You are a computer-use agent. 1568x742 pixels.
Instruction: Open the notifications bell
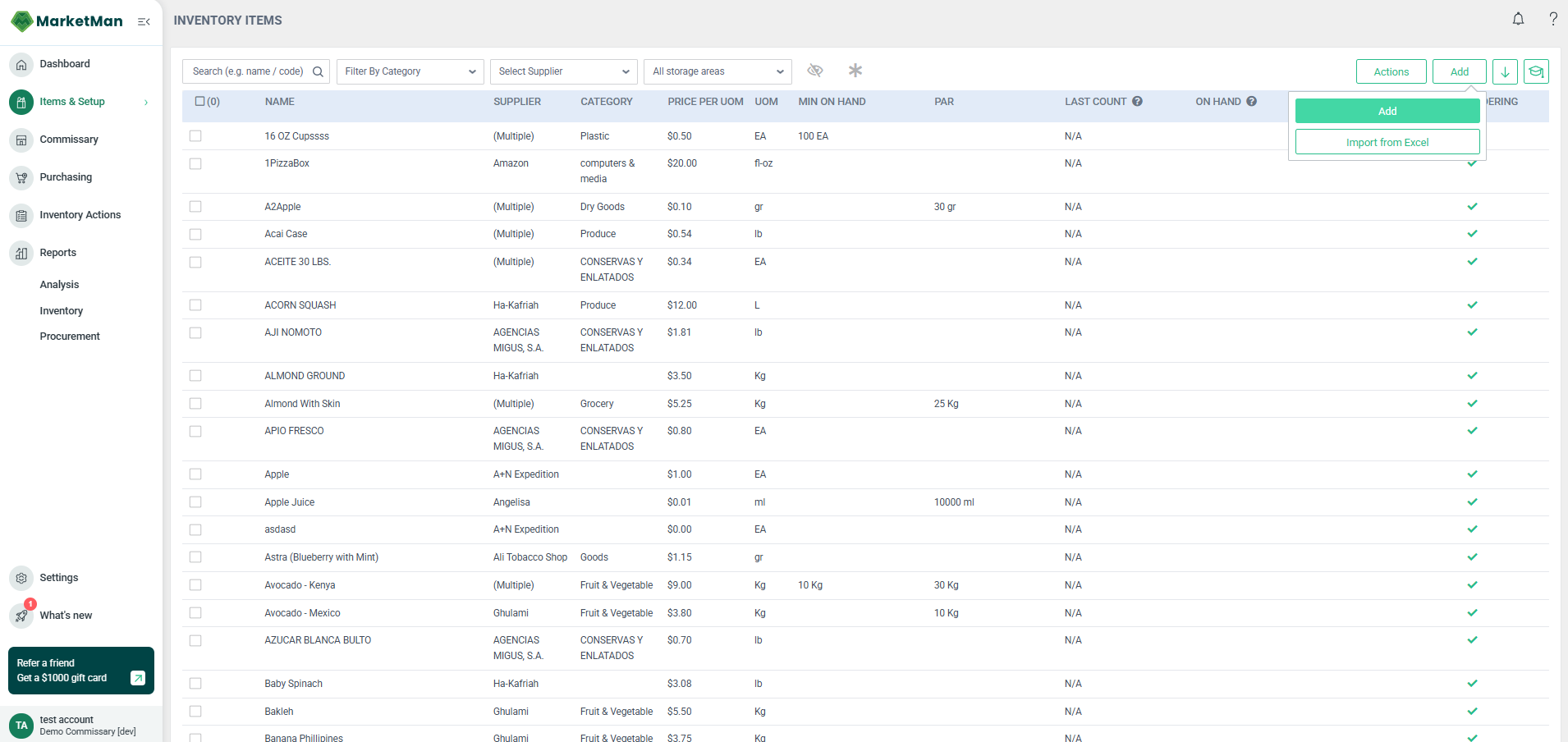1518,18
